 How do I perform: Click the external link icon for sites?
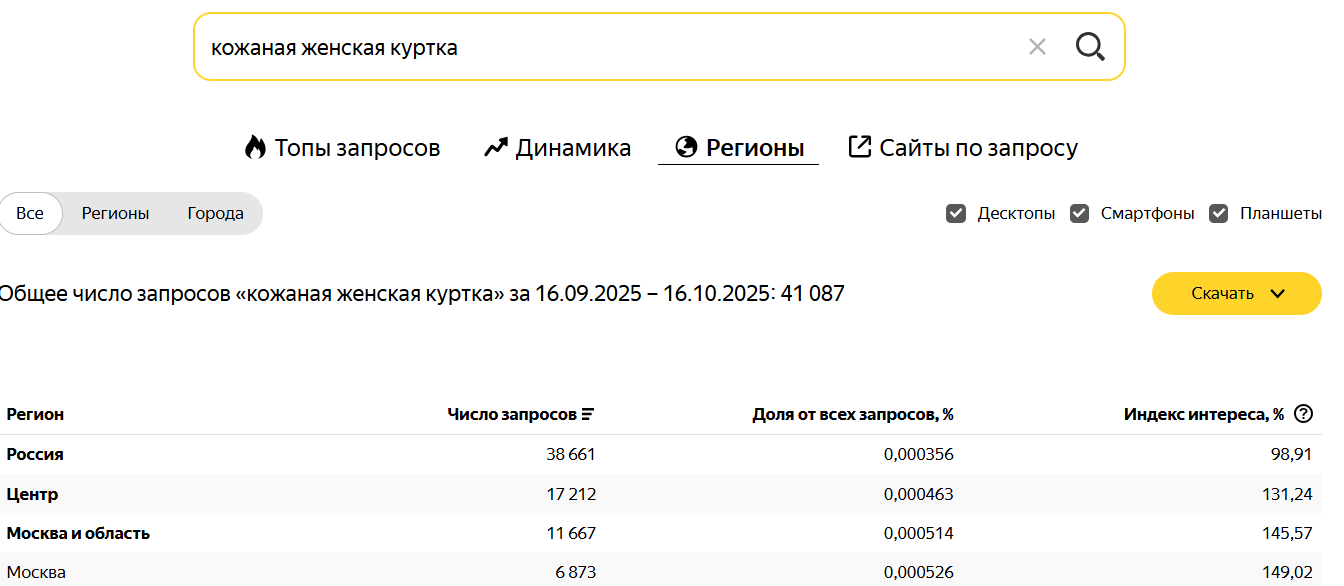(859, 147)
